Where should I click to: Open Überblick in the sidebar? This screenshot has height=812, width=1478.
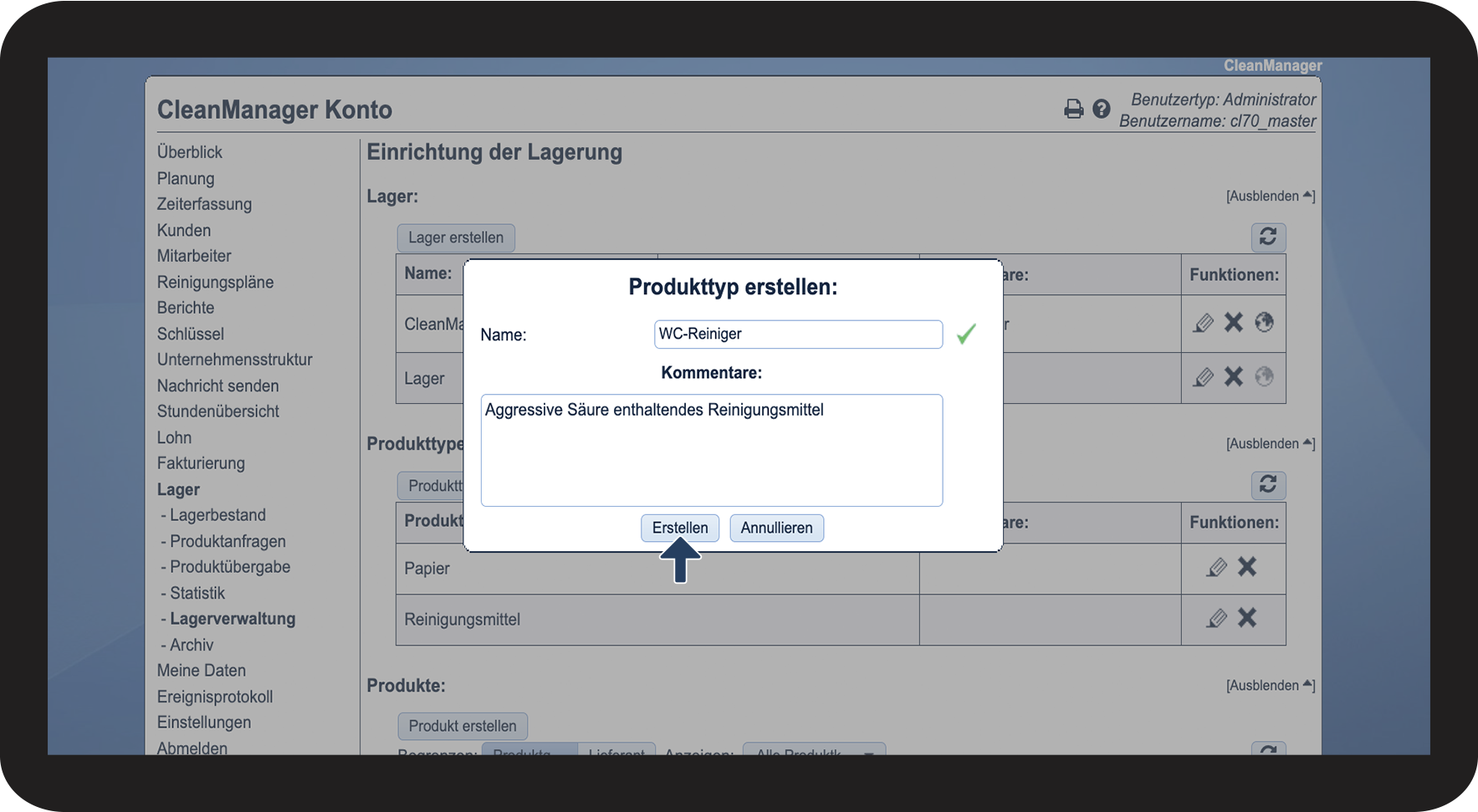pos(190,152)
